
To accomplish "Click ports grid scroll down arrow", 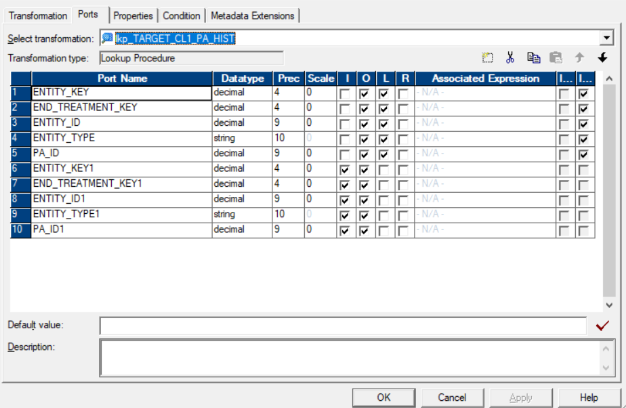I will (x=609, y=305).
